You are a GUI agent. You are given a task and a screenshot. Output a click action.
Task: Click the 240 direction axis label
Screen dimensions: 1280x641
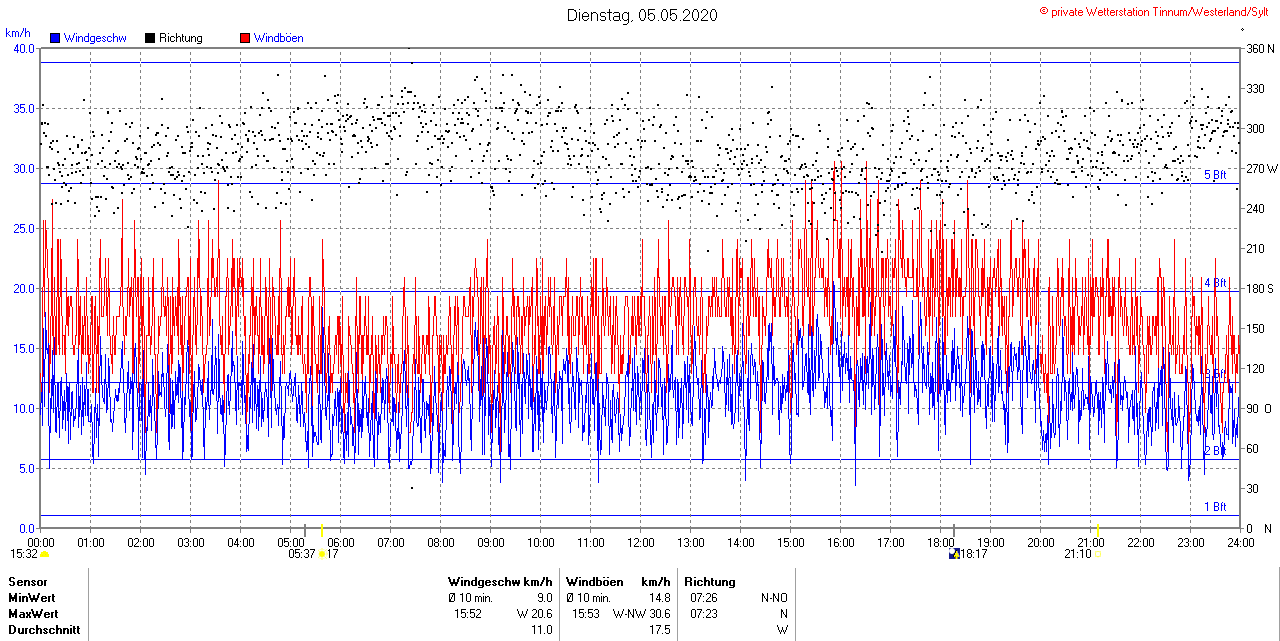pos(1255,208)
